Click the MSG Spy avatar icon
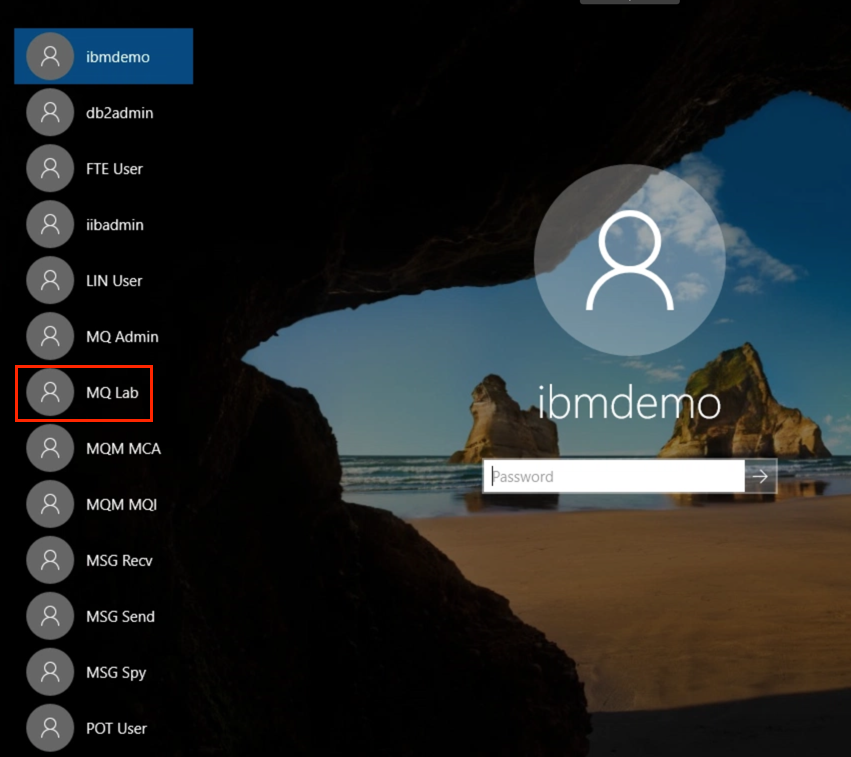851x757 pixels. pos(50,671)
